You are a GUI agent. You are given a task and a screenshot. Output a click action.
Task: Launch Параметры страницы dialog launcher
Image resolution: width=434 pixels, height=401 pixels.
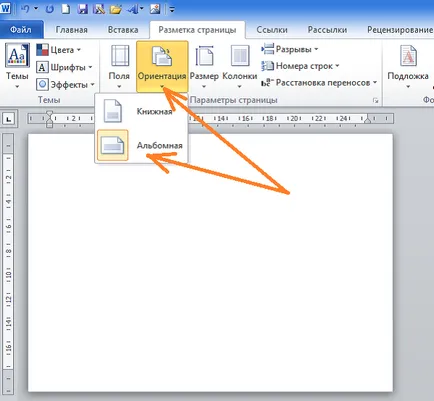(376, 100)
